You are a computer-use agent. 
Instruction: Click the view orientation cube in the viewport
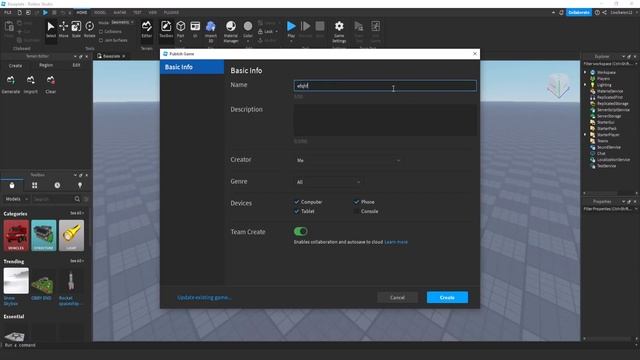pos(558,85)
